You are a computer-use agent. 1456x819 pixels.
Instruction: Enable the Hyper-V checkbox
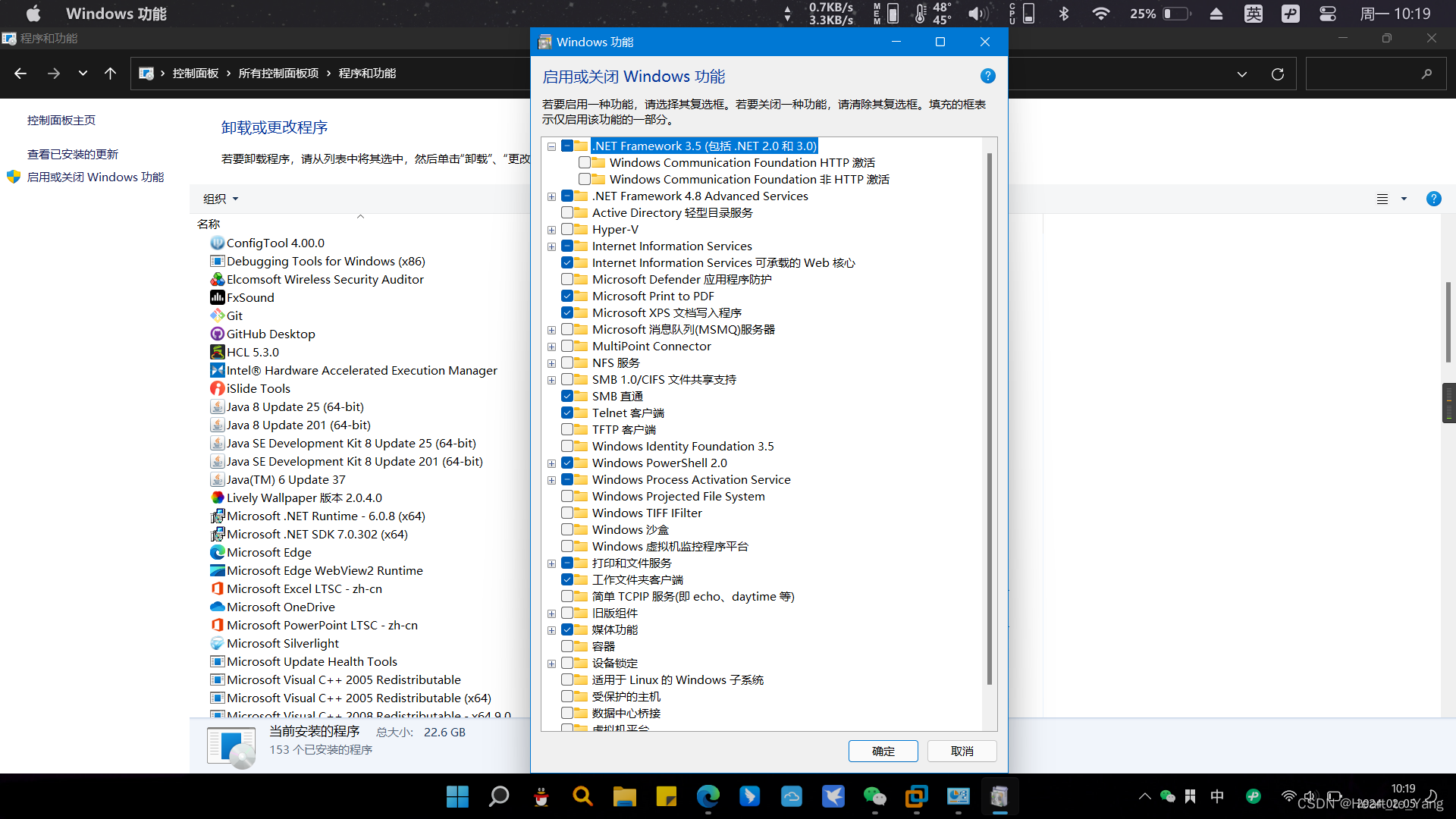click(567, 229)
